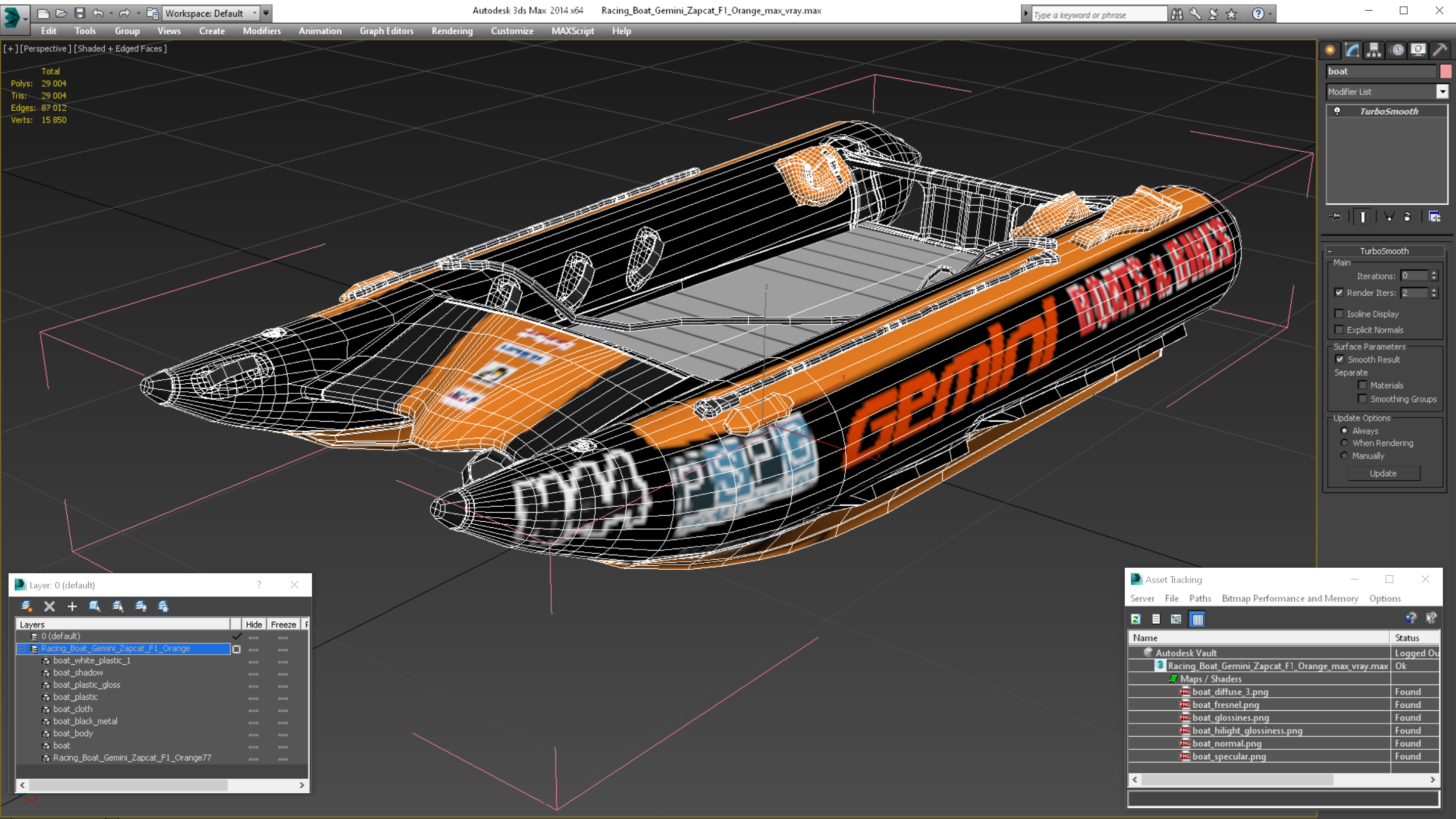This screenshot has height=819, width=1456.
Task: Open the Display command panel tab
Action: [1418, 51]
